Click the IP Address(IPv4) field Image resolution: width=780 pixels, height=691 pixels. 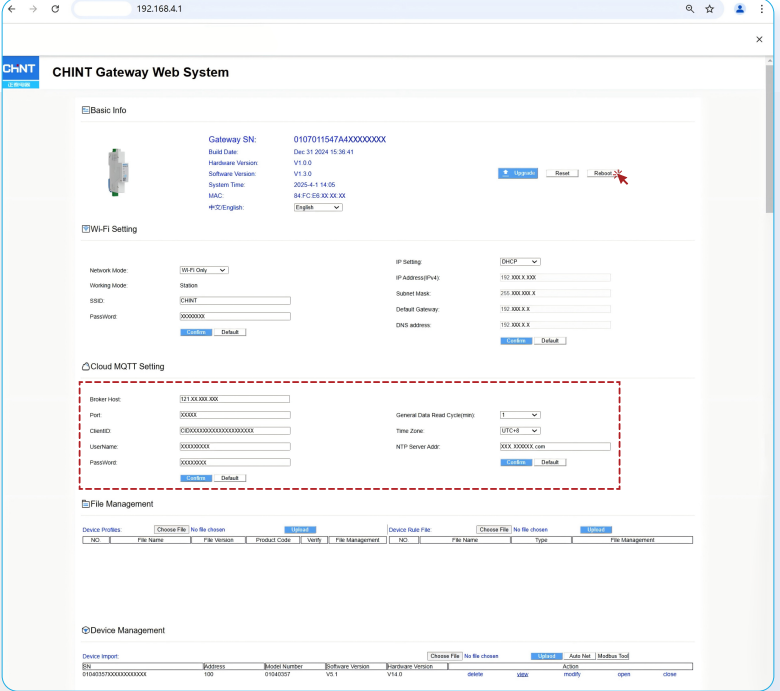coord(555,278)
